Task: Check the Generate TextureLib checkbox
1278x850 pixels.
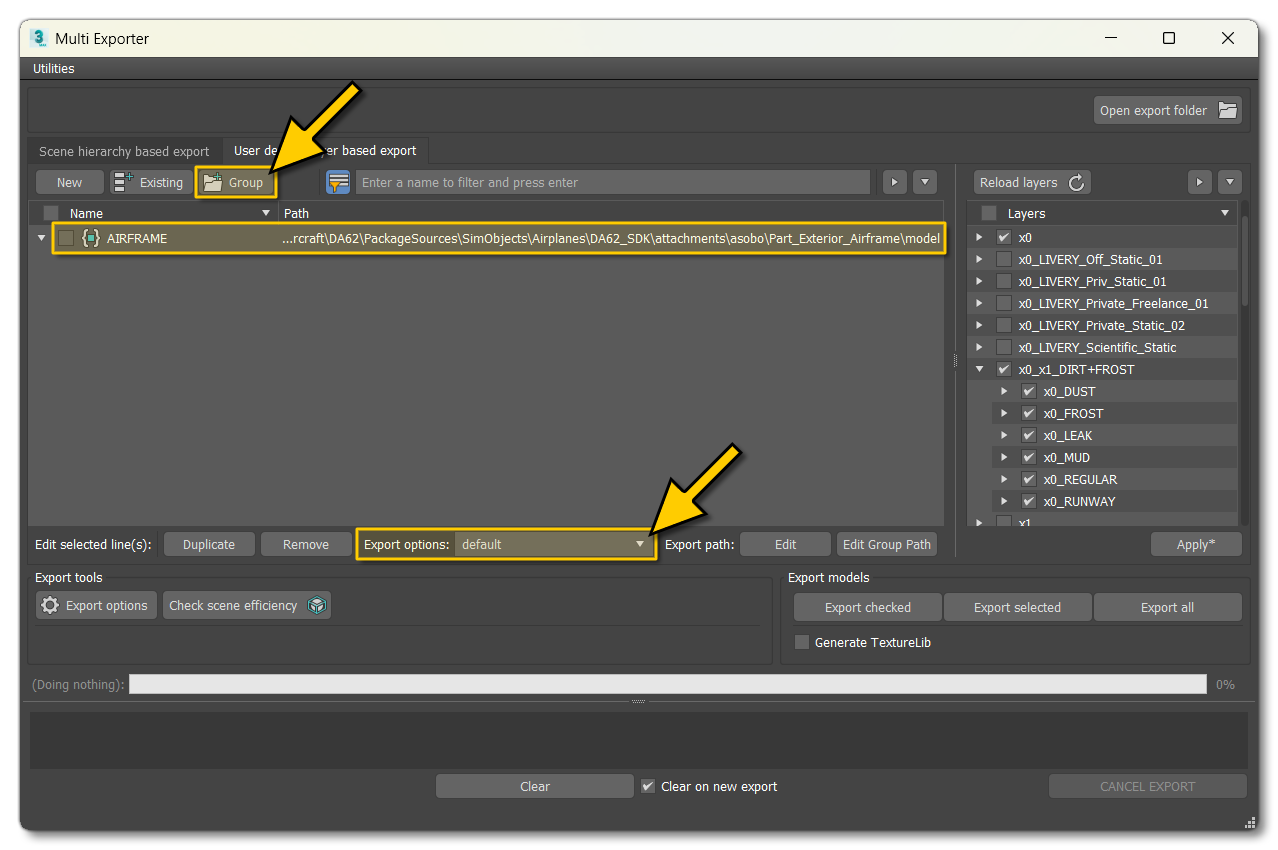Action: pos(801,642)
